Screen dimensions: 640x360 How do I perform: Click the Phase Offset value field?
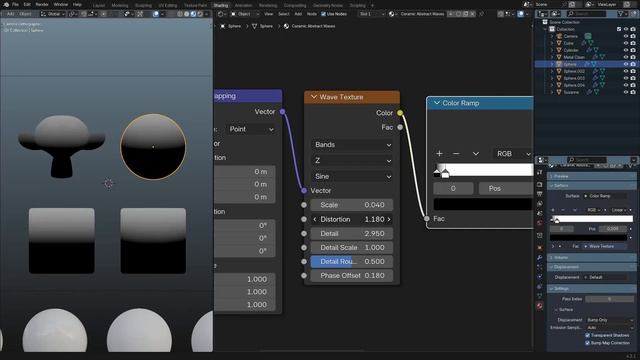(352, 276)
